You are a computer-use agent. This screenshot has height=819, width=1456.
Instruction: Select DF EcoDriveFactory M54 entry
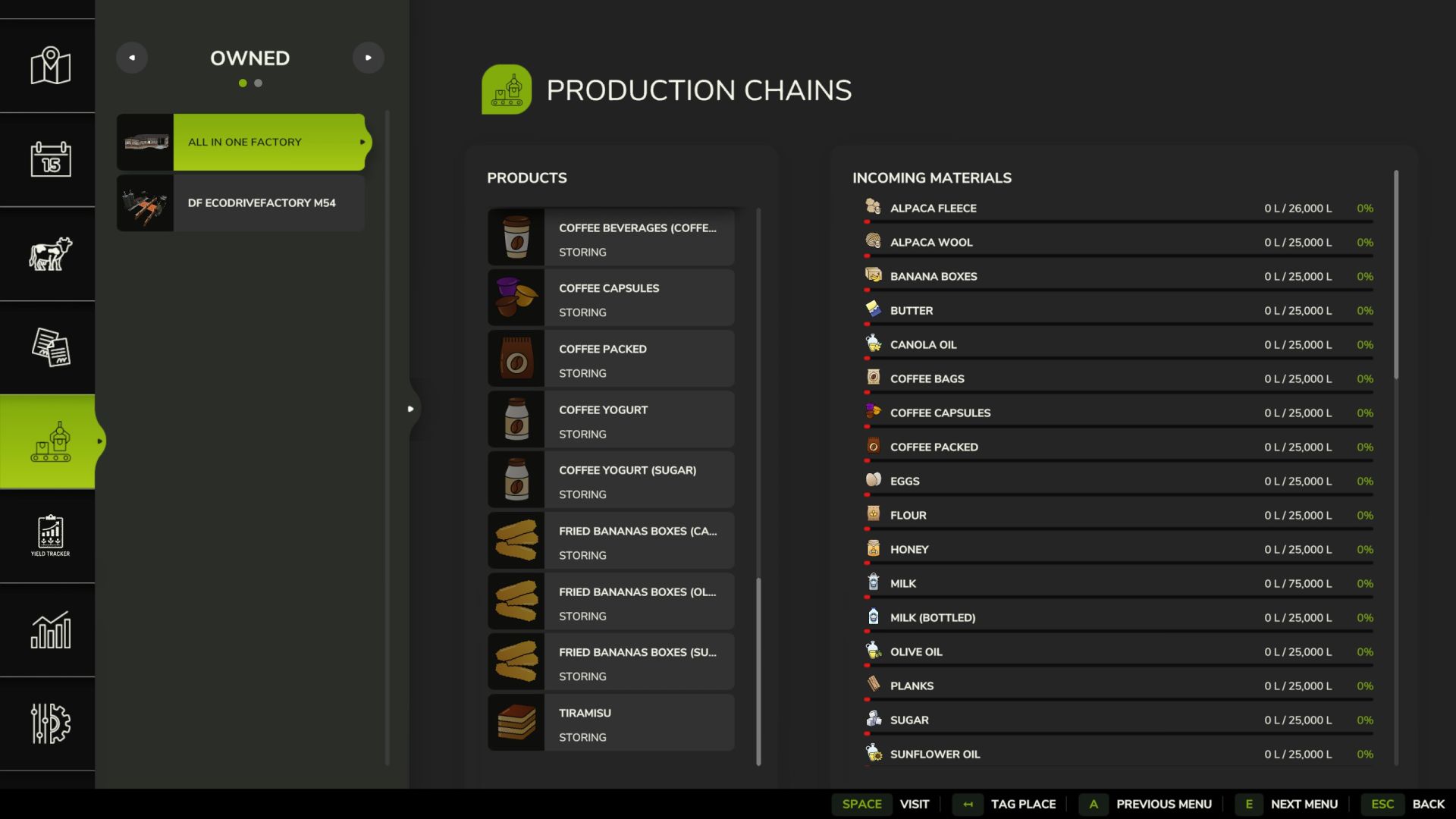(241, 202)
